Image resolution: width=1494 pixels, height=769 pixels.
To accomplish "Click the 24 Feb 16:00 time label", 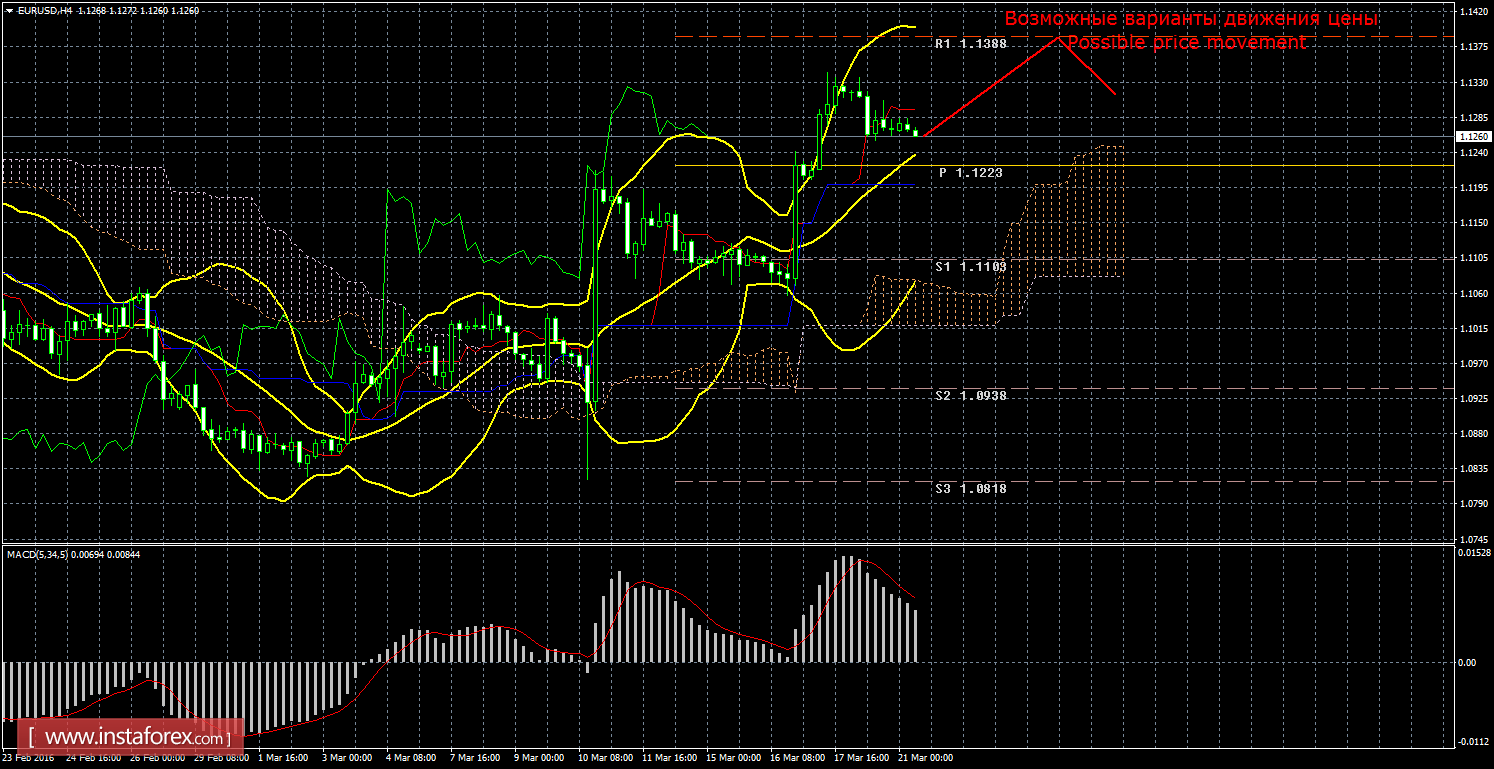I will (x=94, y=759).
